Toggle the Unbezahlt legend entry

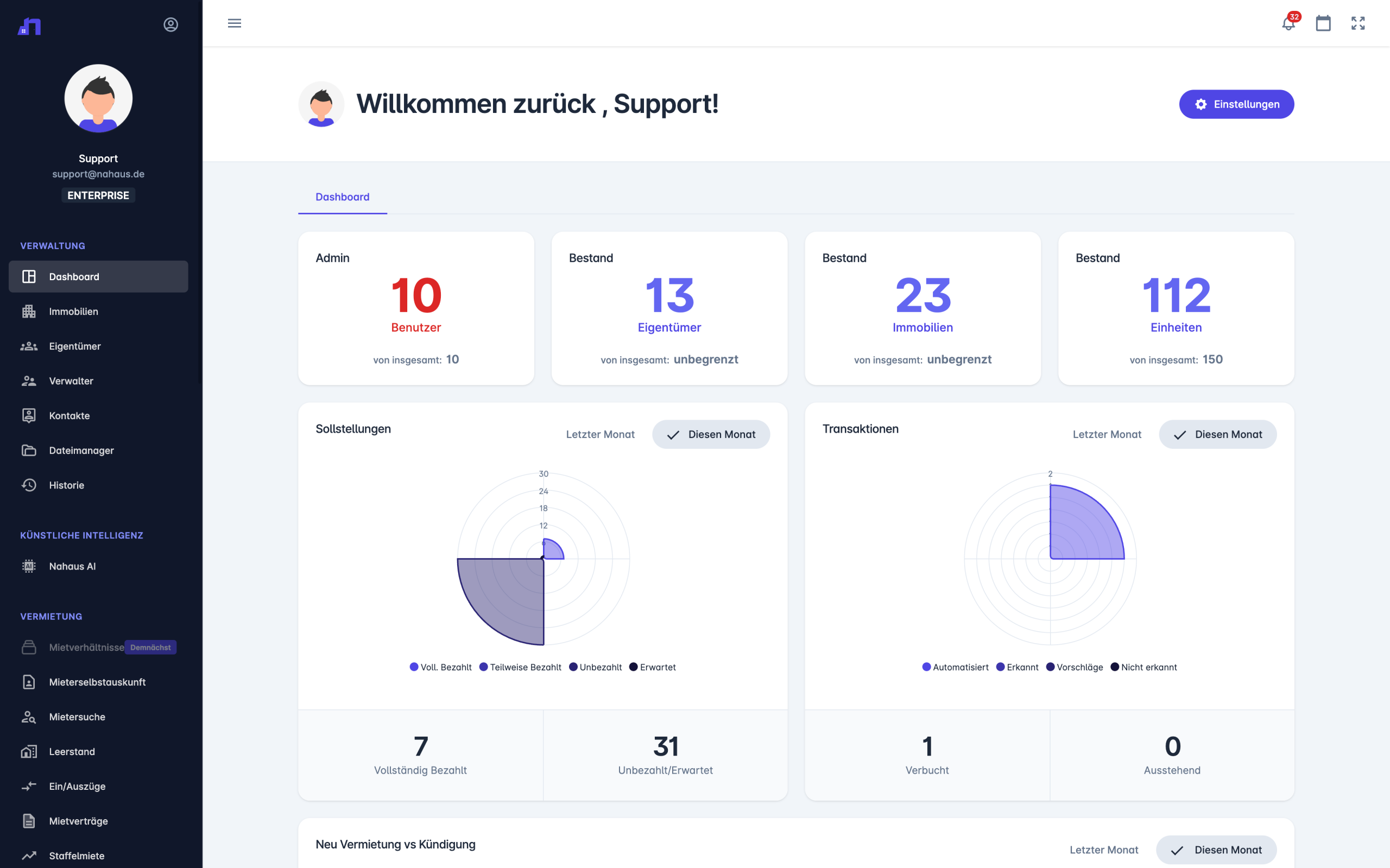click(x=596, y=667)
